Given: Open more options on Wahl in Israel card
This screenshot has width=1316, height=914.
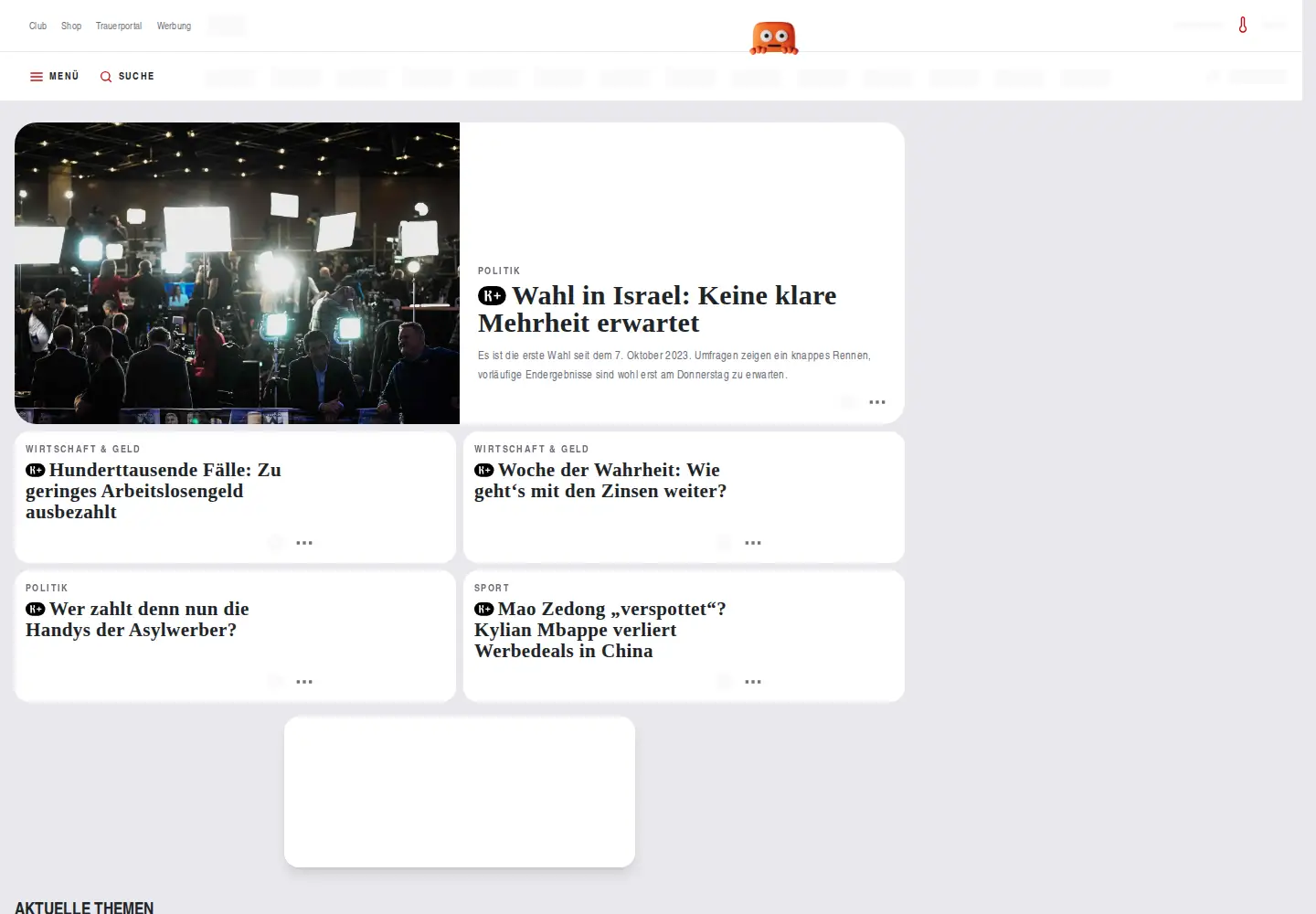Looking at the screenshot, I should click(877, 402).
